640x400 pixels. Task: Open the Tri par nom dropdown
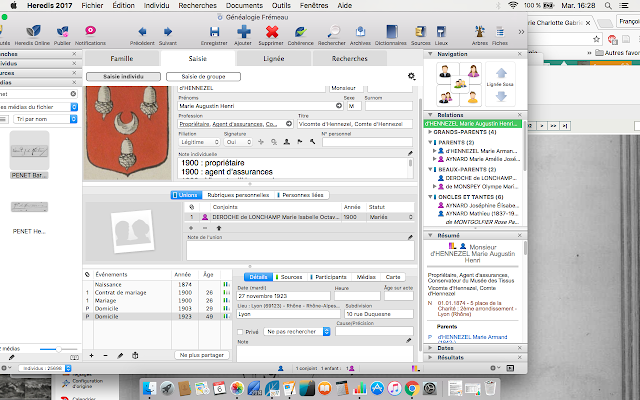click(45, 119)
